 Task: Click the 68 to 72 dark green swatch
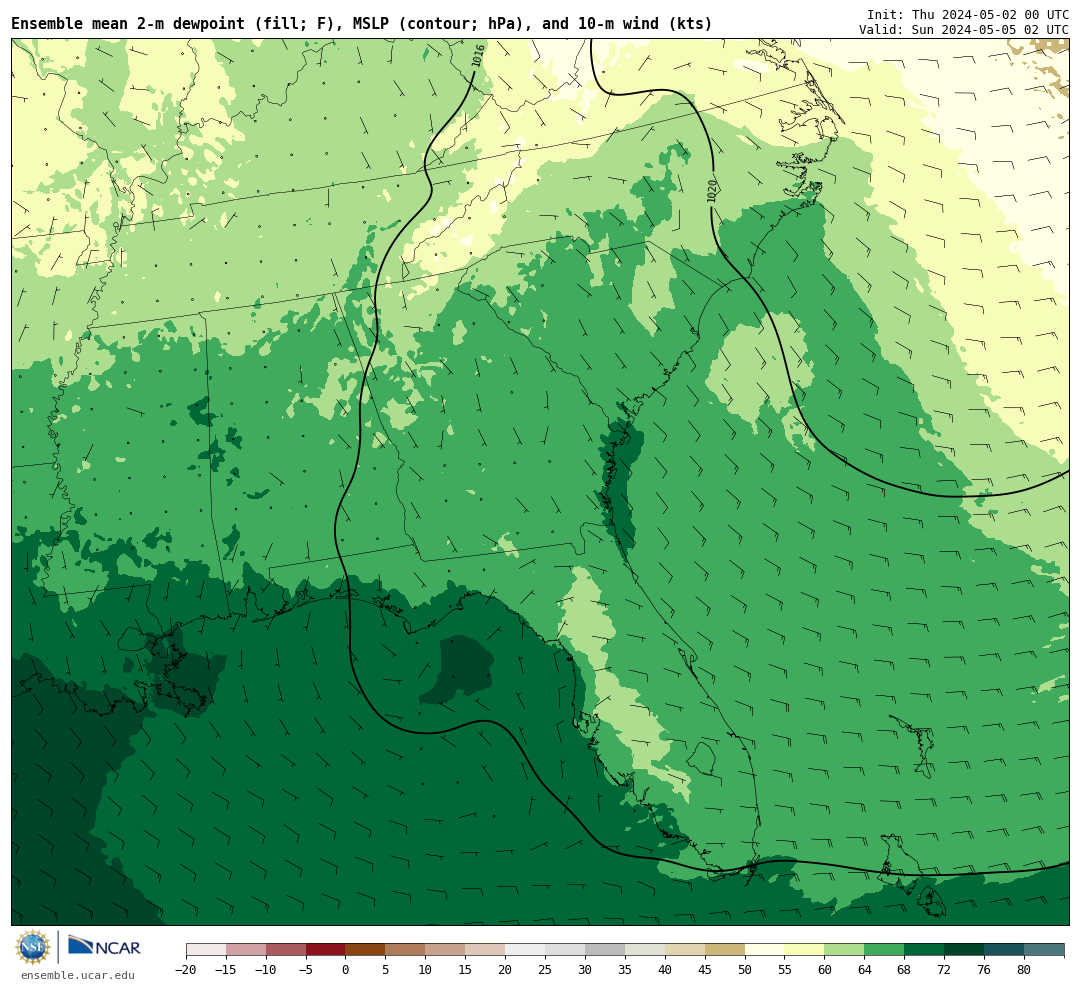point(925,950)
